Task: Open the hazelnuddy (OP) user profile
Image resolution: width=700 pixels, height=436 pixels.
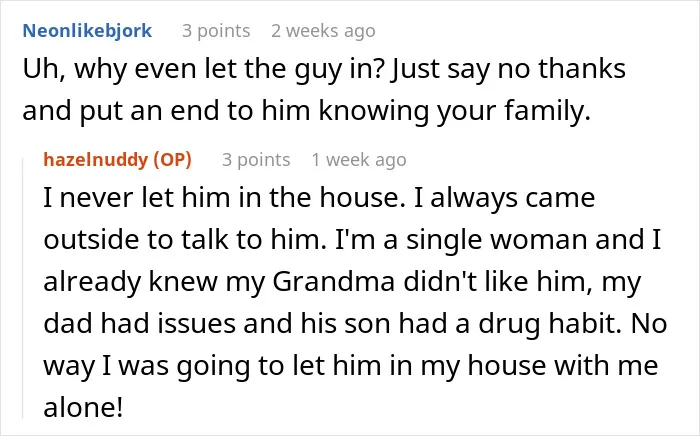Action: point(117,160)
